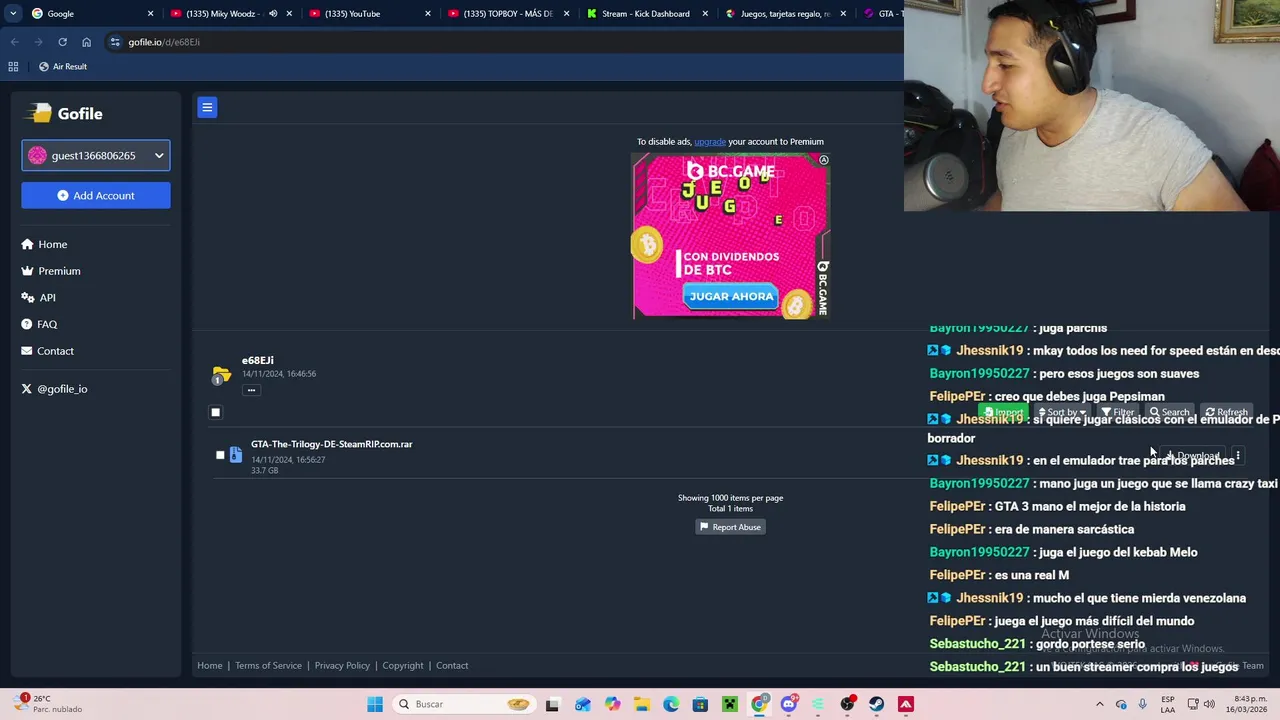The height and width of the screenshot is (720, 1280).
Task: Open the Terms of Service footer link
Action: pos(268,665)
